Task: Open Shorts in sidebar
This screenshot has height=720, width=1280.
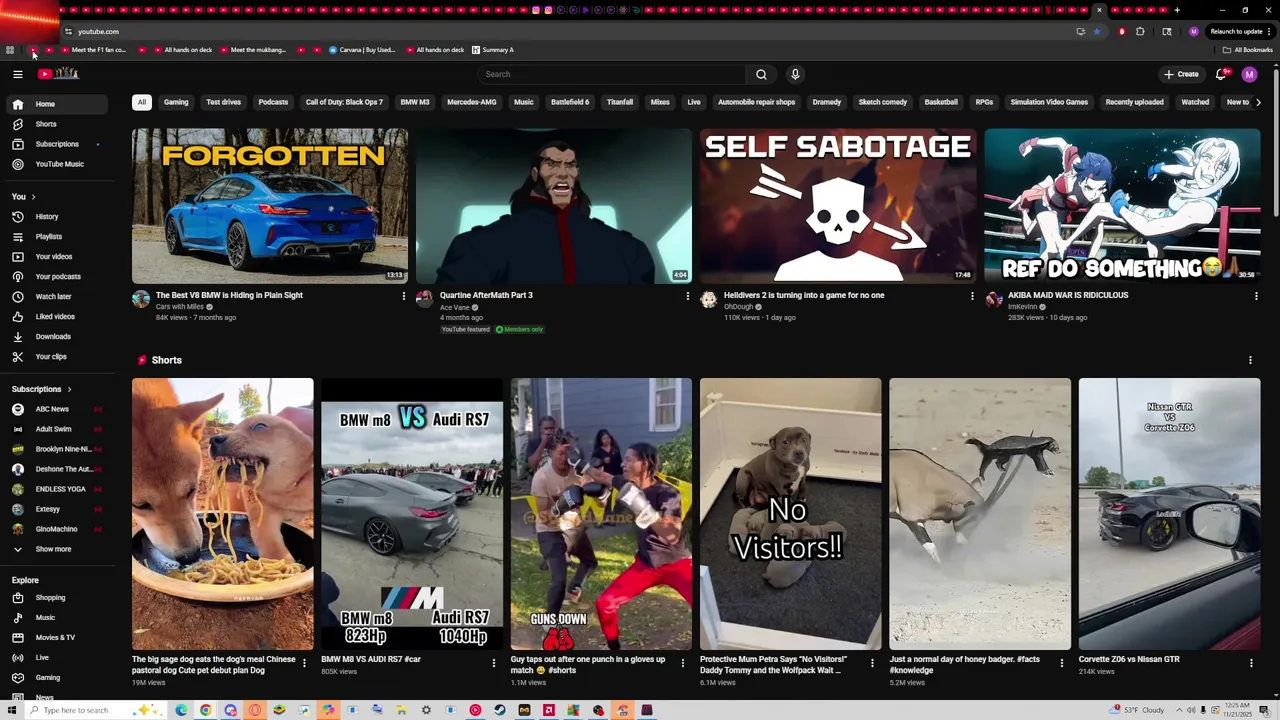Action: (58, 124)
